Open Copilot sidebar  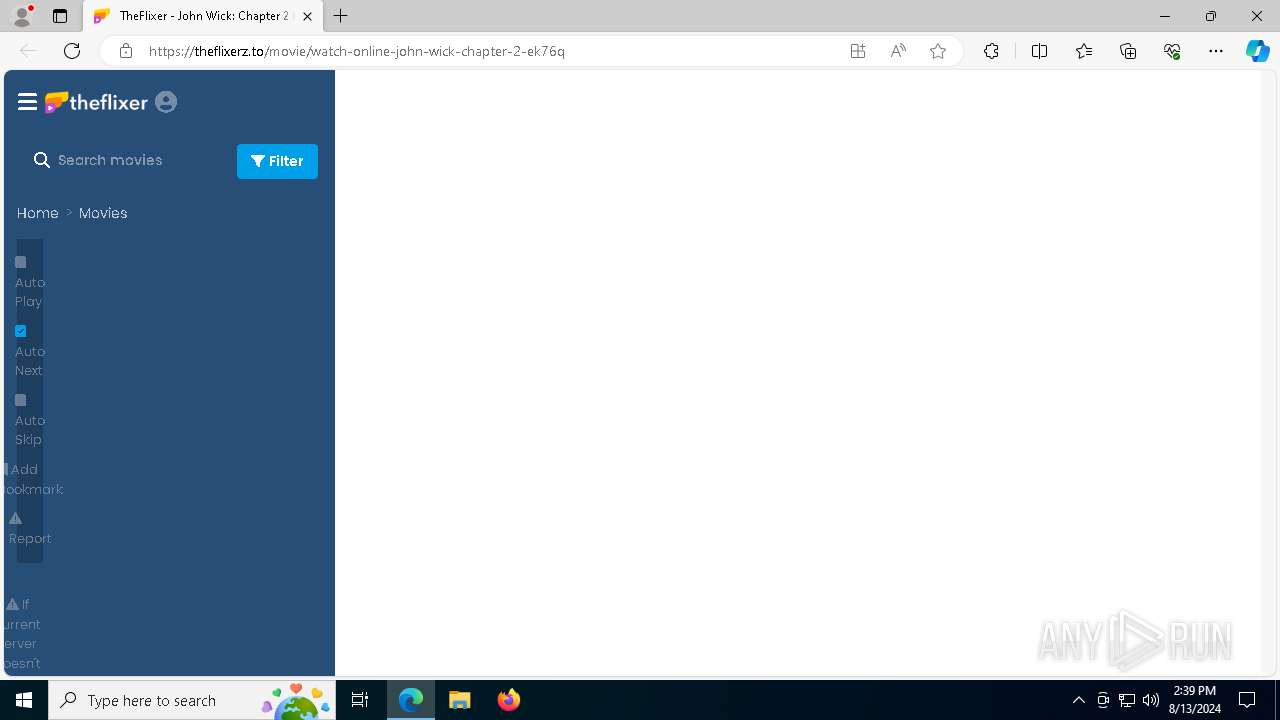point(1258,51)
